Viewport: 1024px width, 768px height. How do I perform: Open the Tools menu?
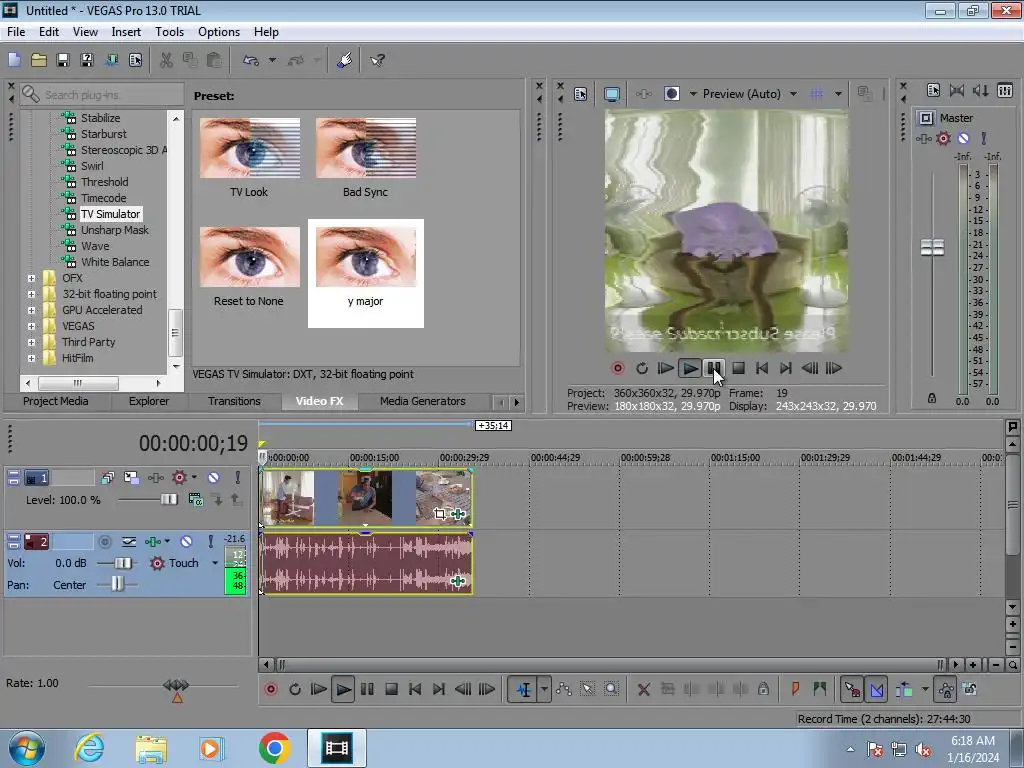coord(169,31)
